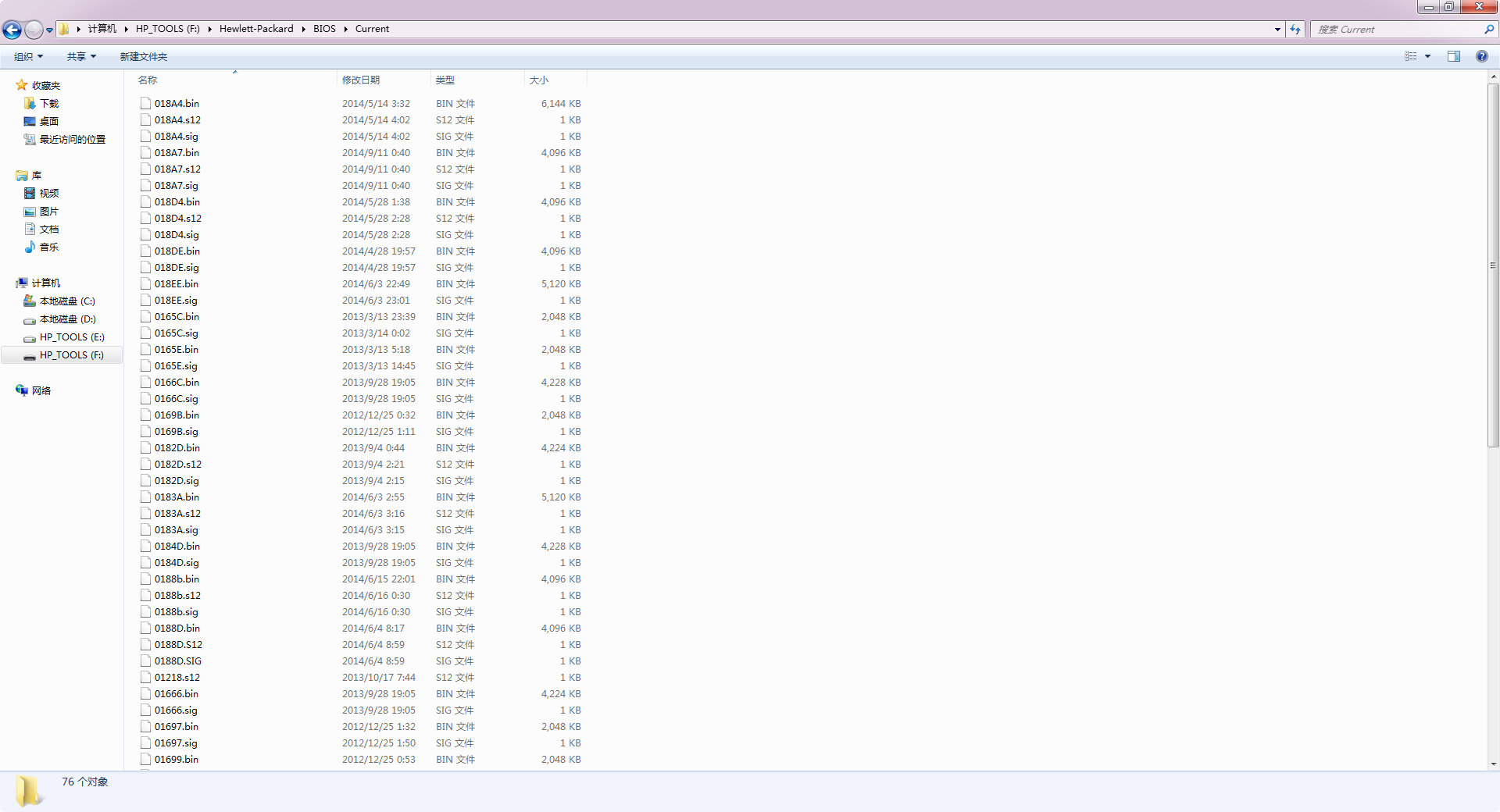1500x812 pixels.
Task: Sort by the 修改日期 column header
Action: [361, 80]
